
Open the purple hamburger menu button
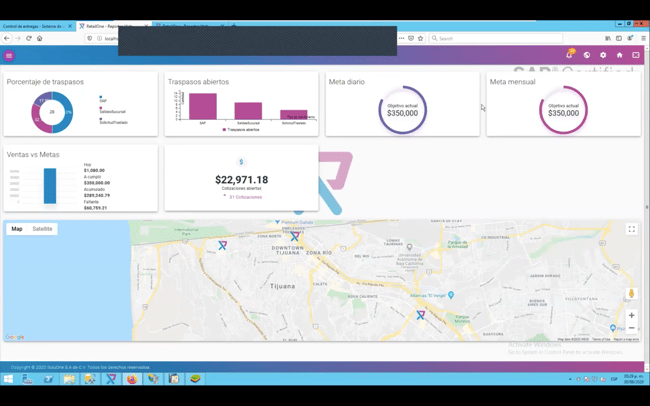pos(9,56)
